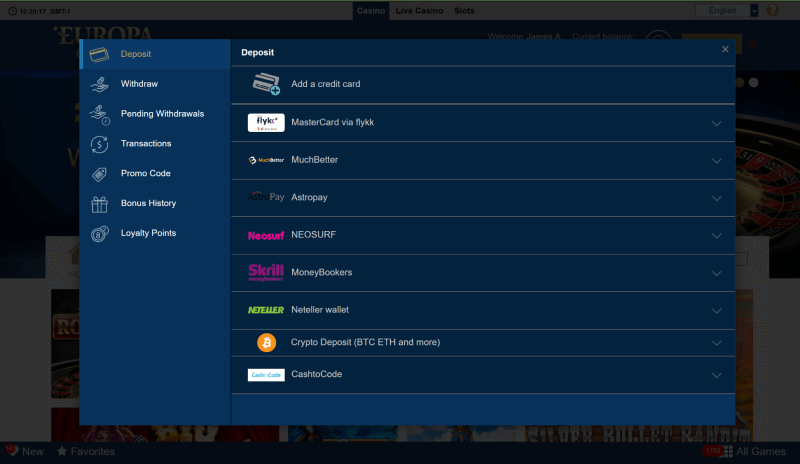Click Pending Withdrawals label

pos(162,114)
